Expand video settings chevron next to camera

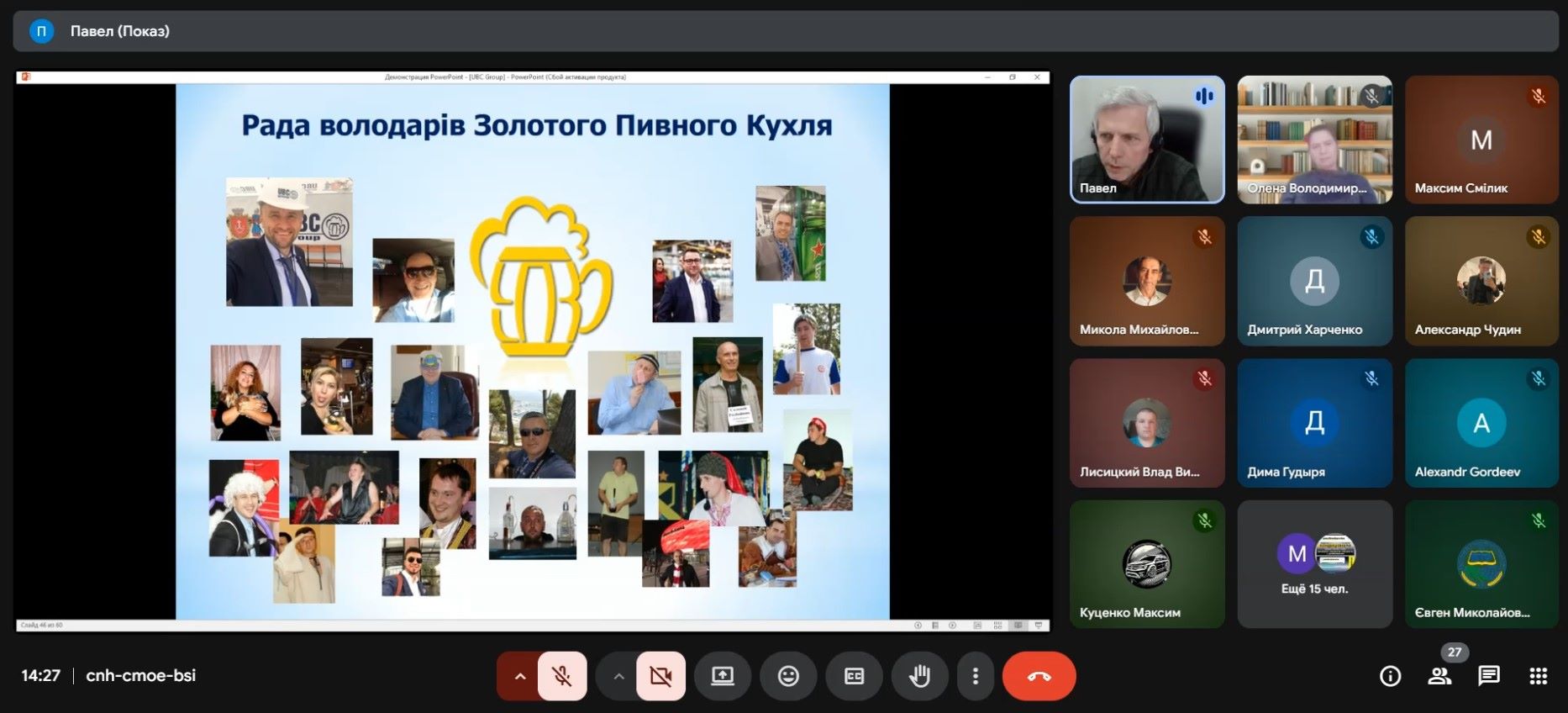pos(618,676)
